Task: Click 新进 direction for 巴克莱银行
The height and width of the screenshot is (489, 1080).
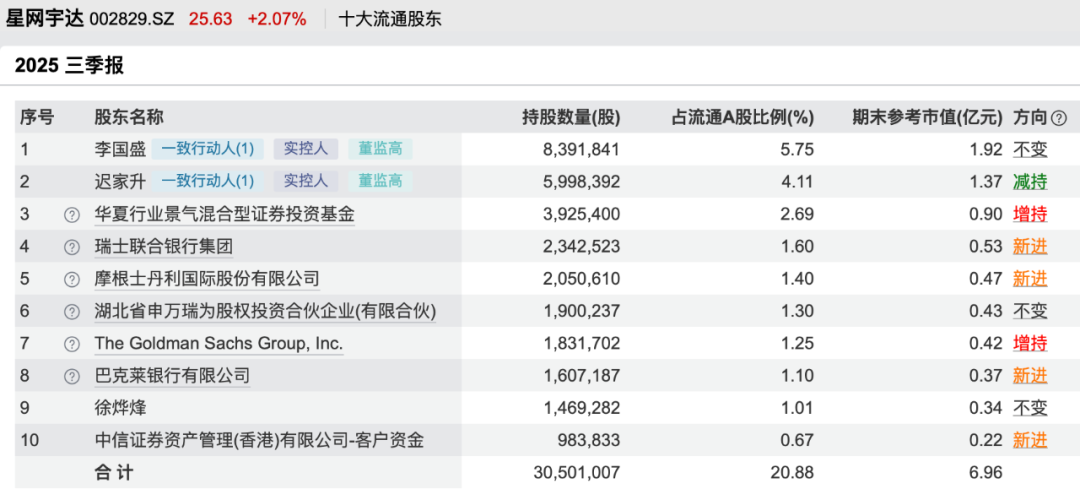Action: [x=1030, y=376]
